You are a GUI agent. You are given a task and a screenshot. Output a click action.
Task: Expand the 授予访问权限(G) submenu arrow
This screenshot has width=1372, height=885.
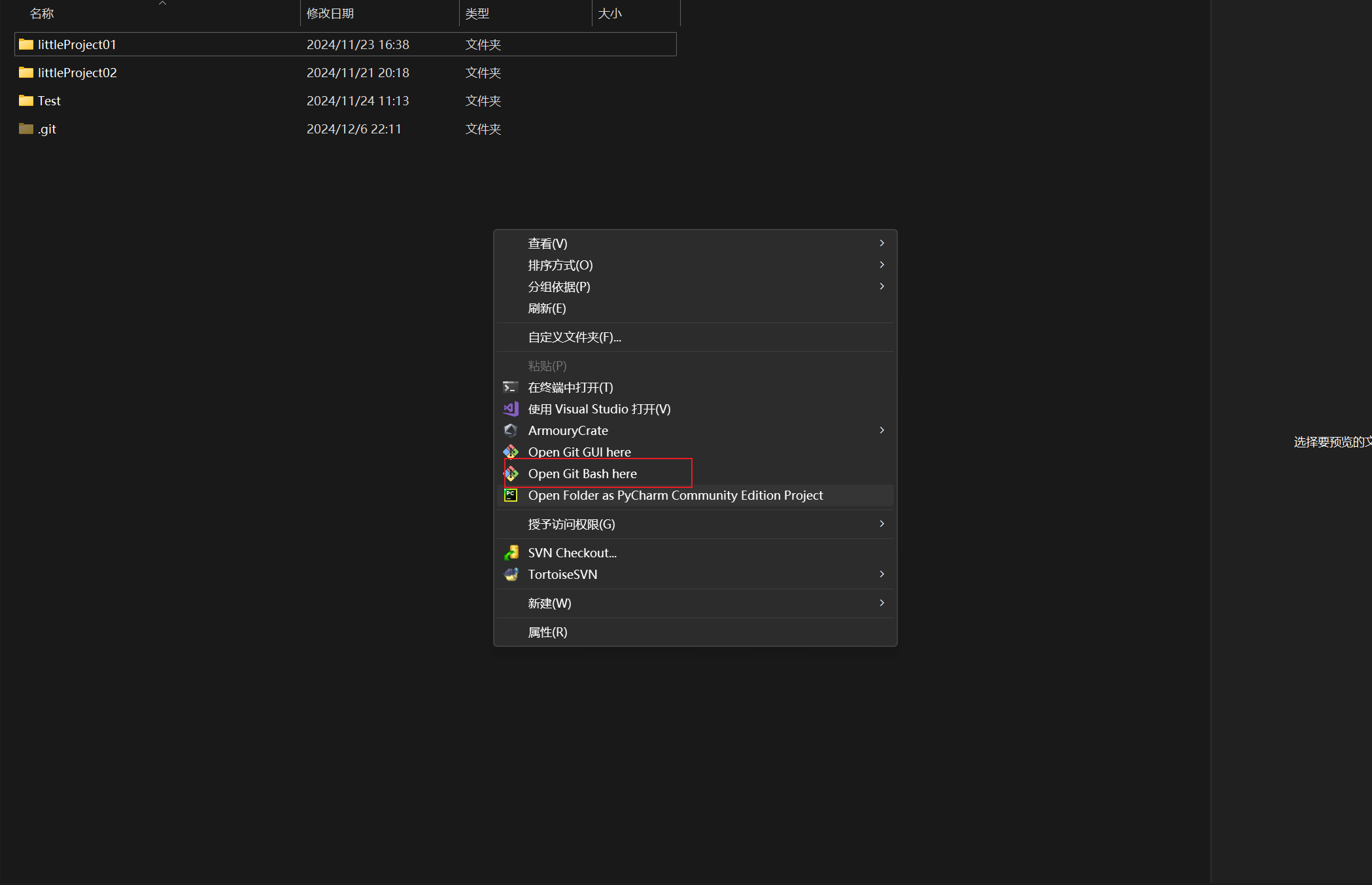coord(882,524)
